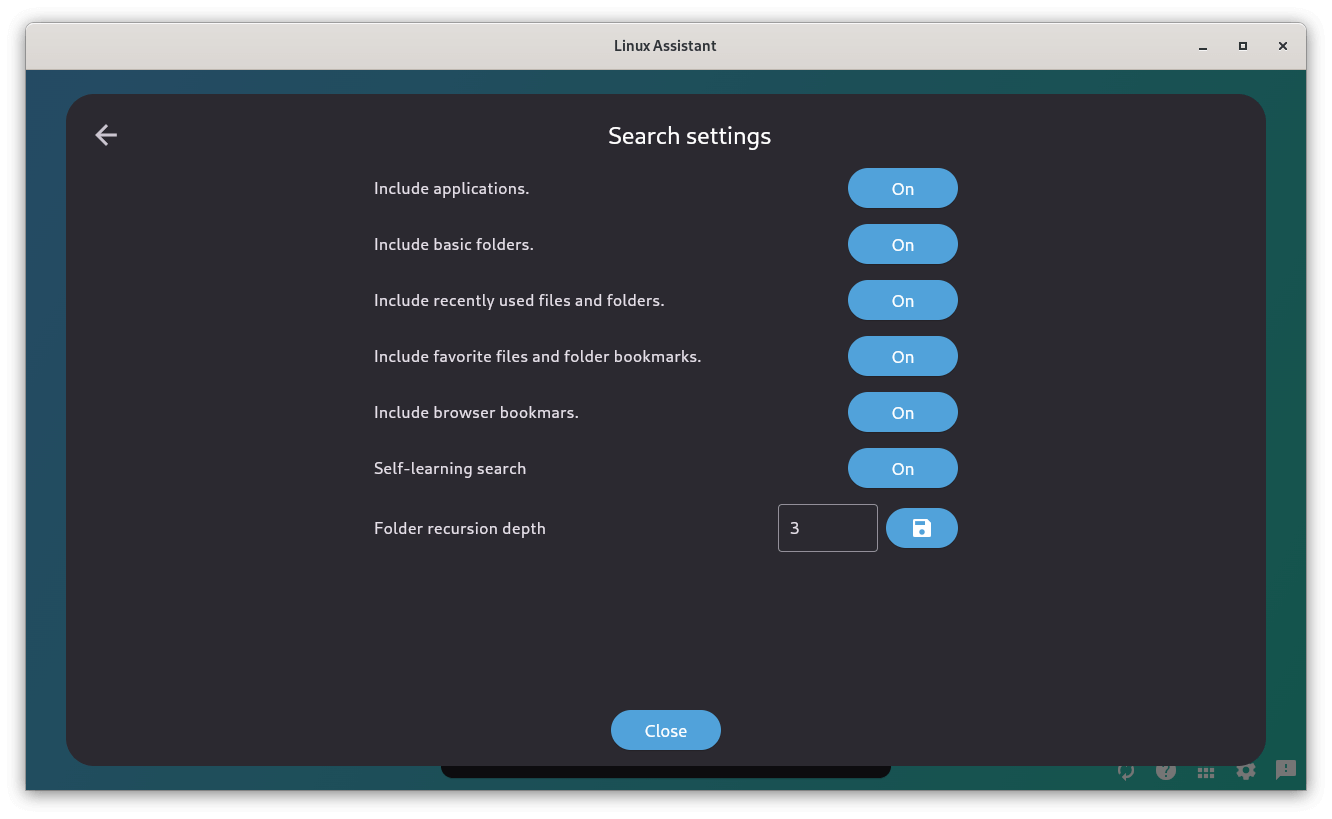This screenshot has height=819, width=1332.
Task: Toggle Include browser bookmarks setting
Action: pos(902,413)
